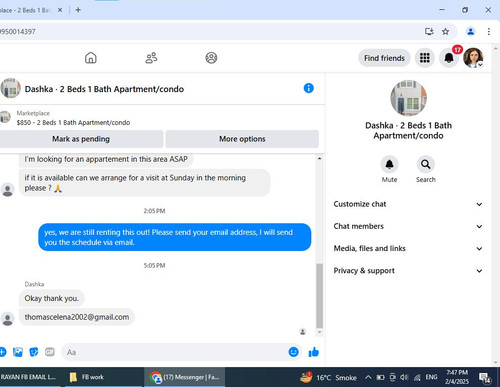Mute this conversation with the bell icon

[x=389, y=164]
